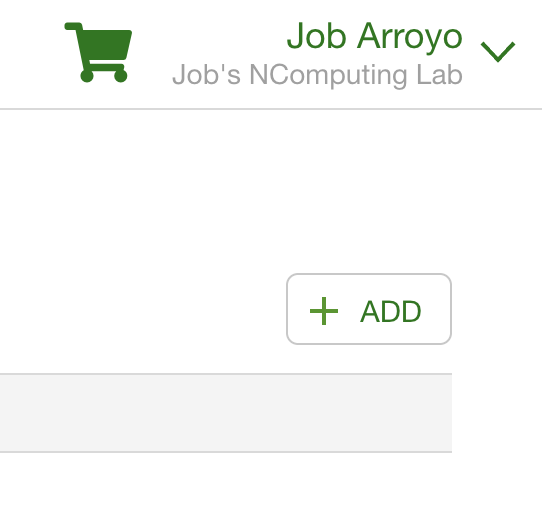Click the cart wheels of cart icon

pyautogui.click(x=104, y=76)
